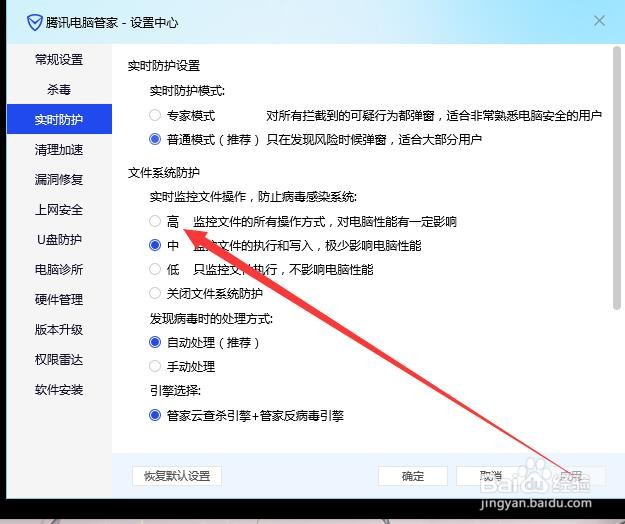Click the 专家模式 description text

[434, 116]
